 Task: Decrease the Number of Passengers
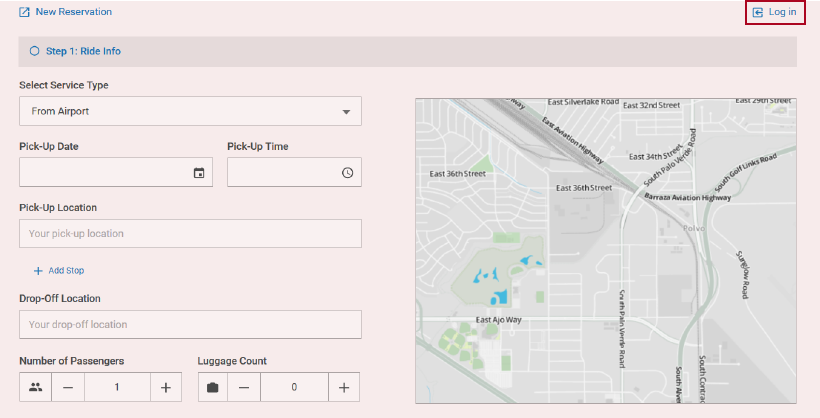[x=68, y=387]
